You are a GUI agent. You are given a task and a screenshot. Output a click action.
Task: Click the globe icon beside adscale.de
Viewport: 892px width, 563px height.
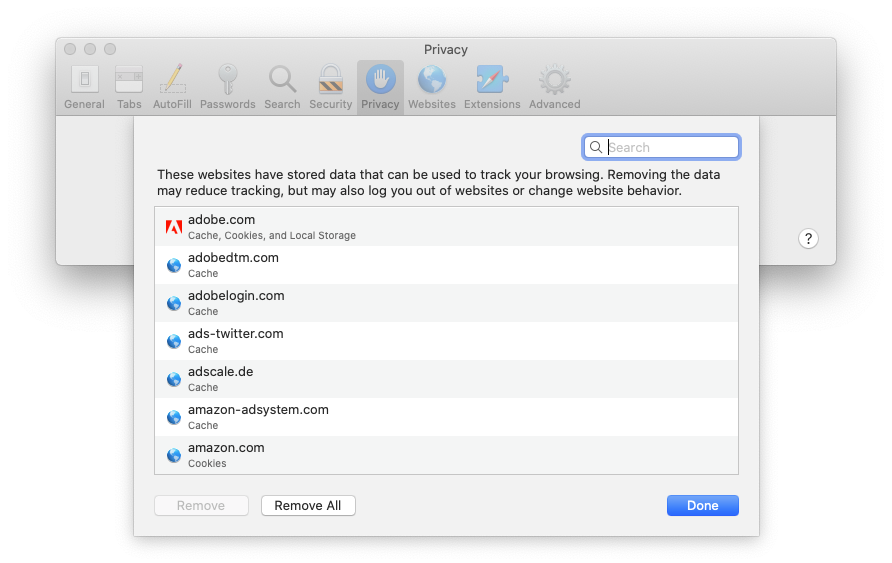click(x=174, y=379)
